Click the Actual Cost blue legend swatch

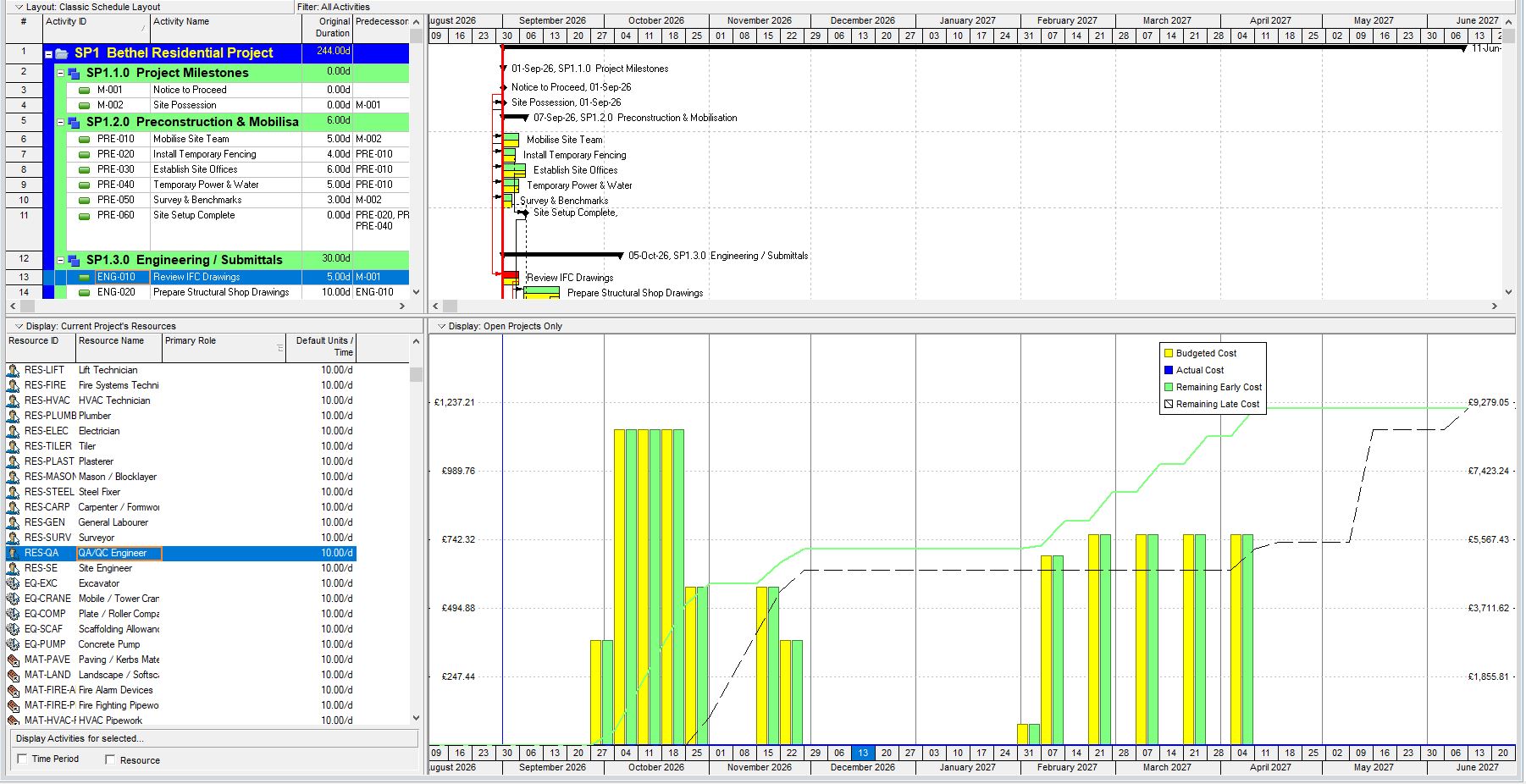pos(1169,371)
